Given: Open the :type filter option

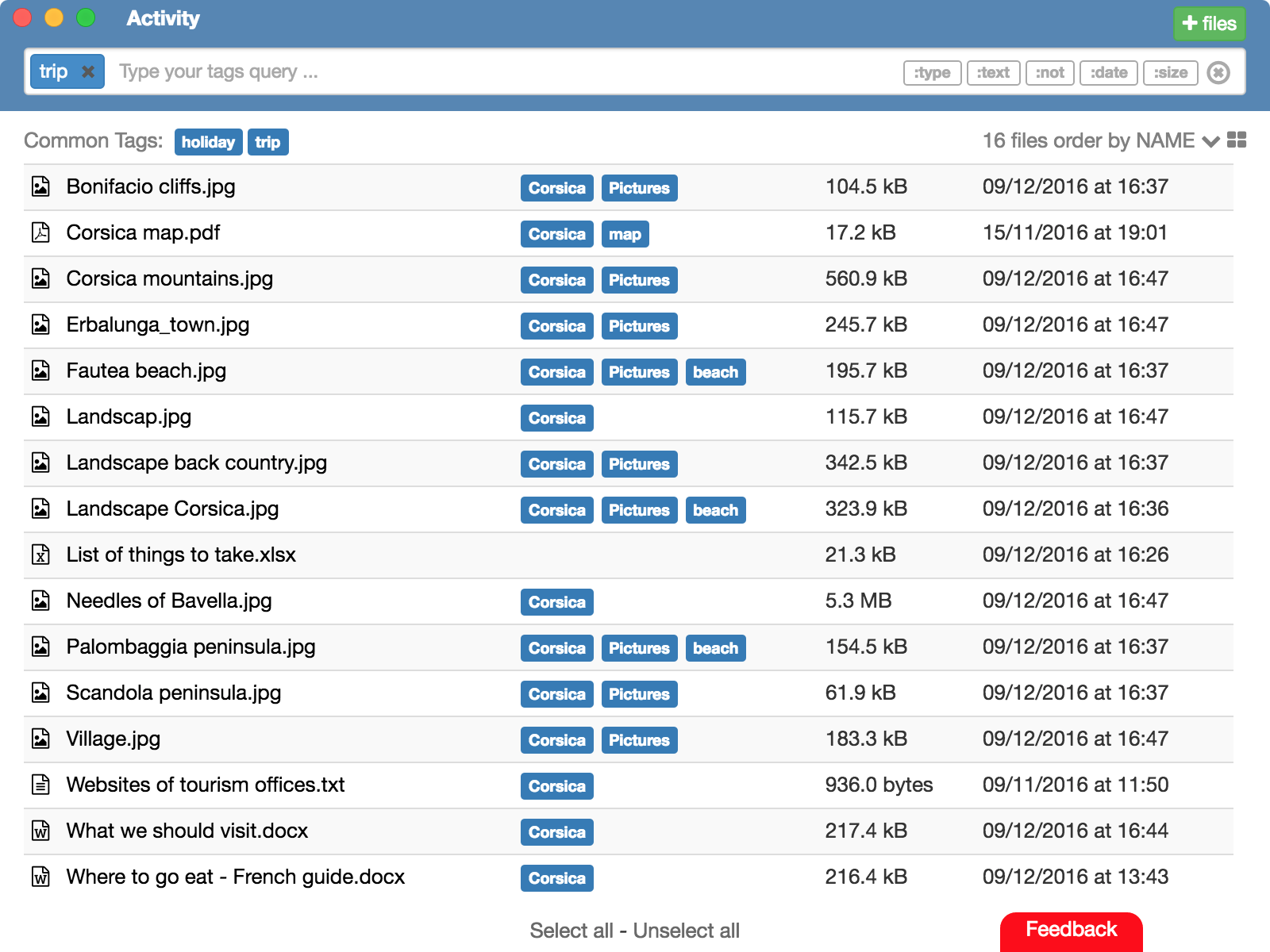Looking at the screenshot, I should click(x=932, y=72).
